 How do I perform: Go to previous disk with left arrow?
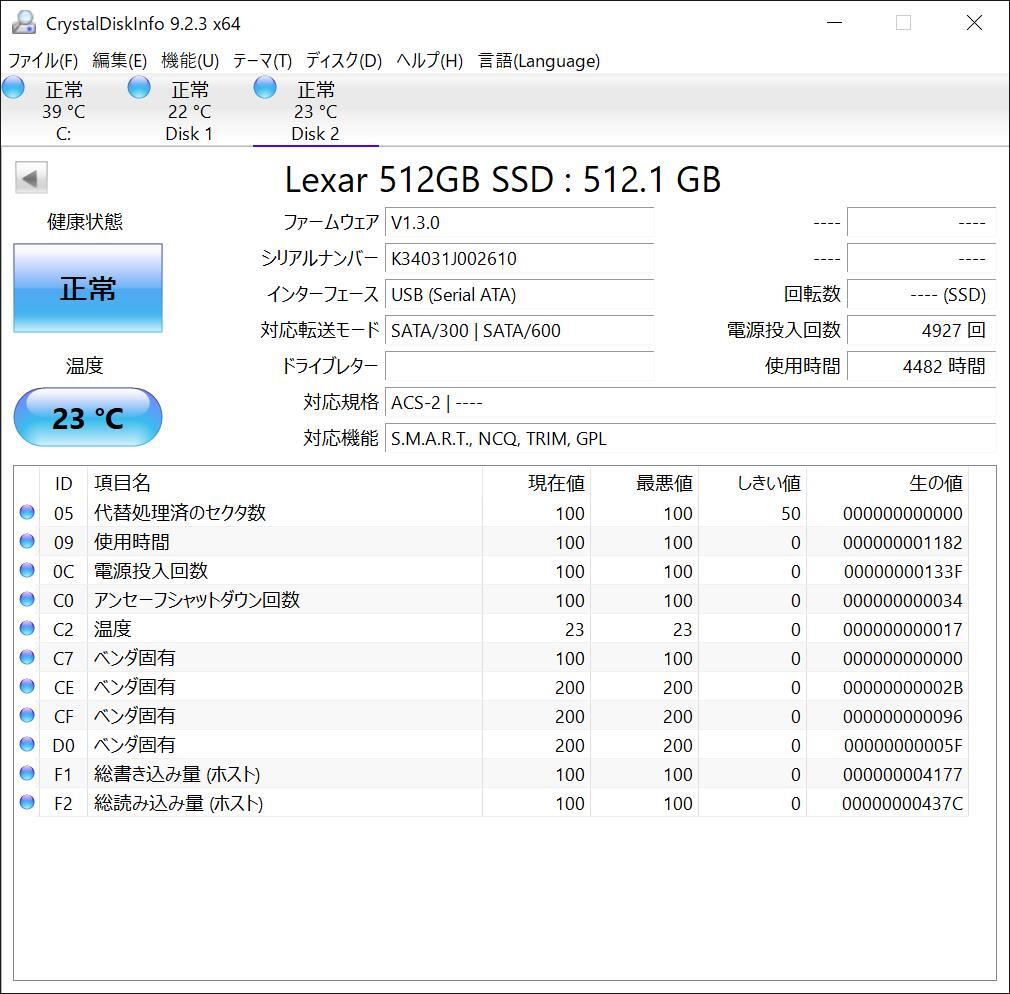[x=31, y=178]
